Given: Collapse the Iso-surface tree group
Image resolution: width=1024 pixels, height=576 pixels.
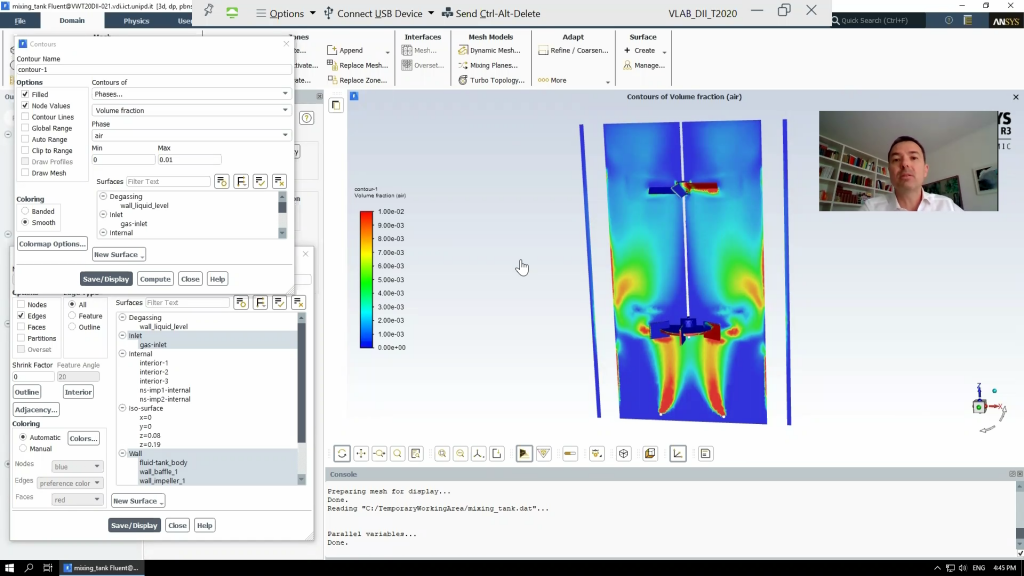Looking at the screenshot, I should coord(121,408).
